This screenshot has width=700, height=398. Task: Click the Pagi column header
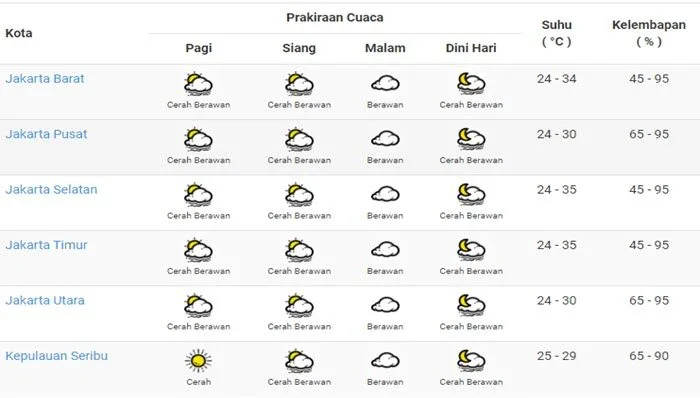199,48
